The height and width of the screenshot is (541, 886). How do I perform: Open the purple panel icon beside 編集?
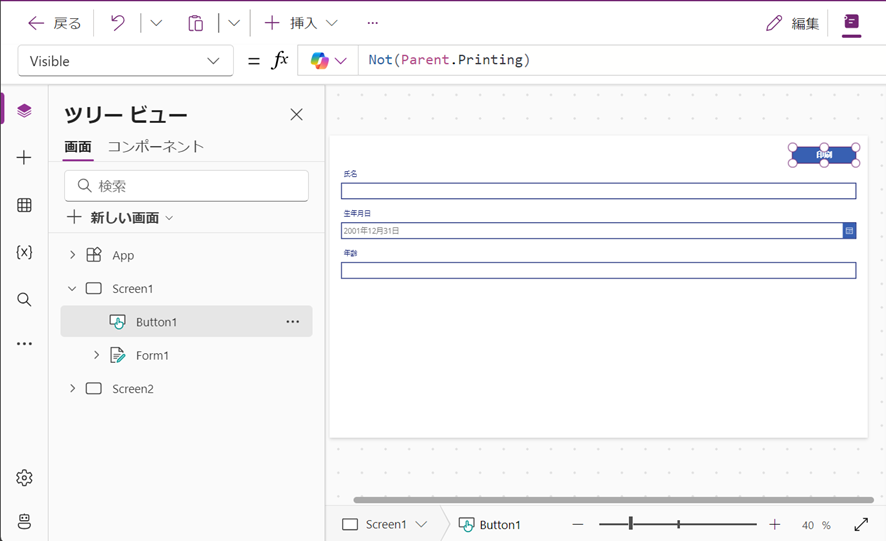[x=852, y=23]
